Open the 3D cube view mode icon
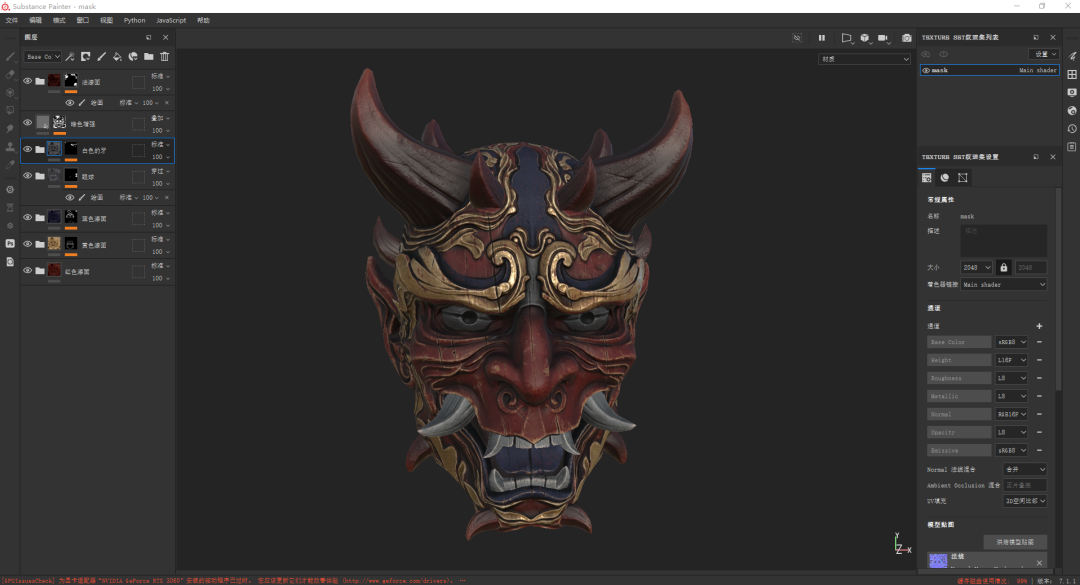The height and width of the screenshot is (585, 1080). pos(865,38)
